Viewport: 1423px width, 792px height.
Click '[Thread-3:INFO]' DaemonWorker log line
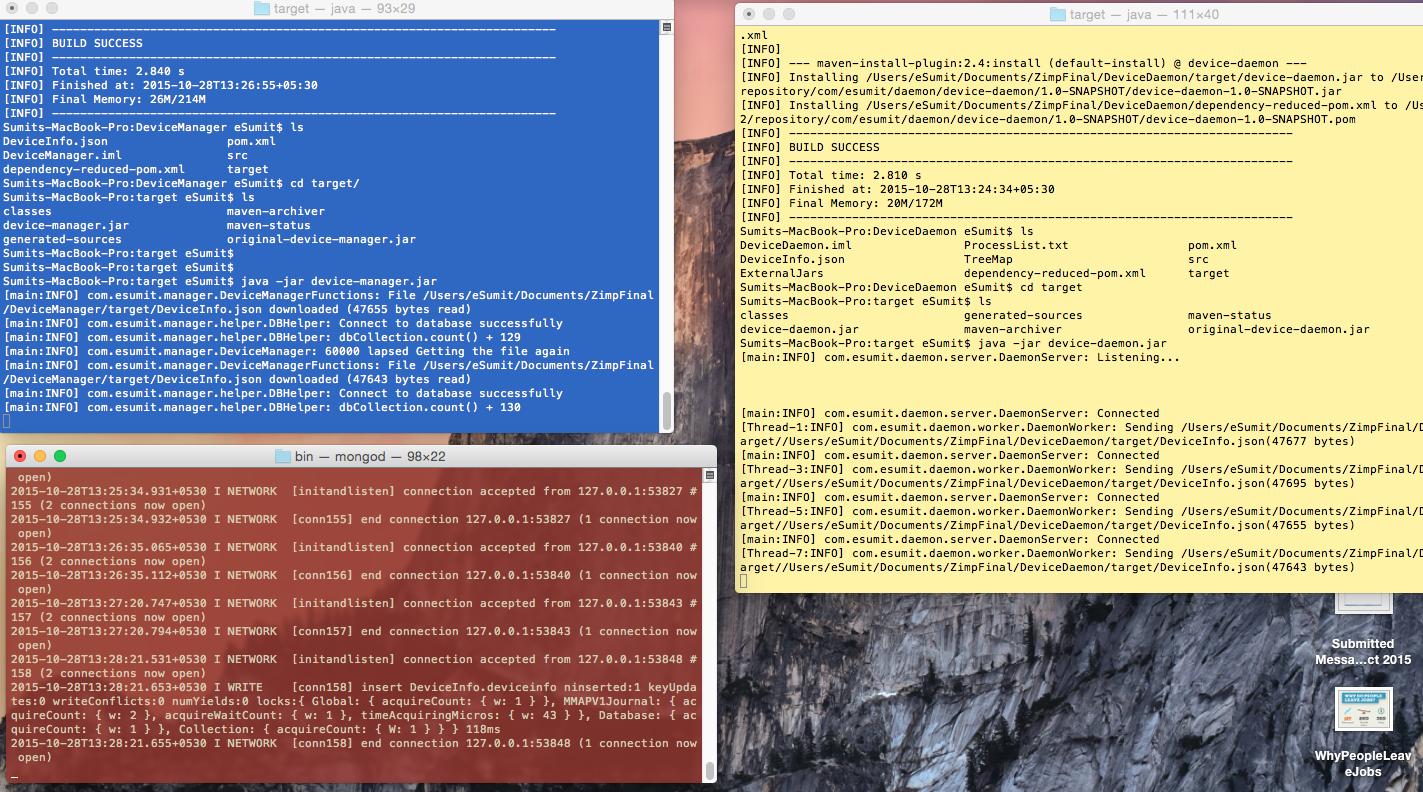point(1081,469)
